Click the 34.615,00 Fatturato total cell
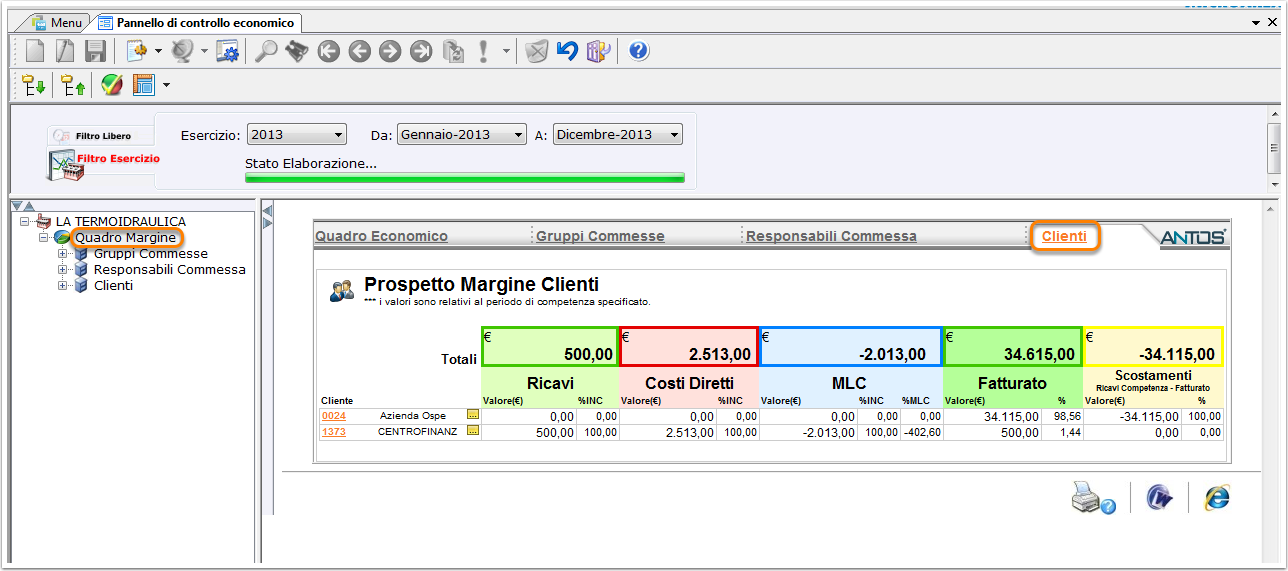The height and width of the screenshot is (571, 1288). tap(1013, 346)
